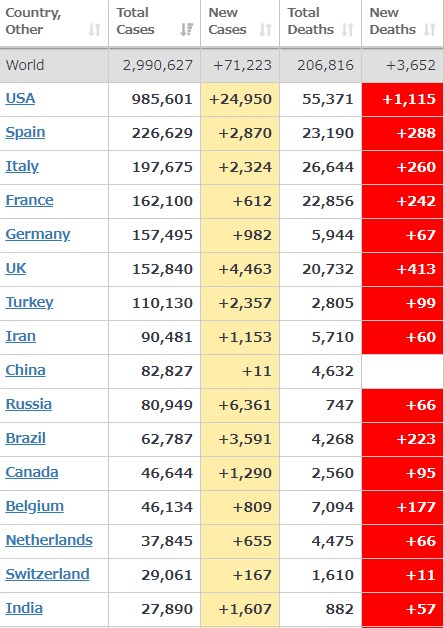Sort table by Total Cases icon
This screenshot has height=628, width=444.
click(x=187, y=30)
